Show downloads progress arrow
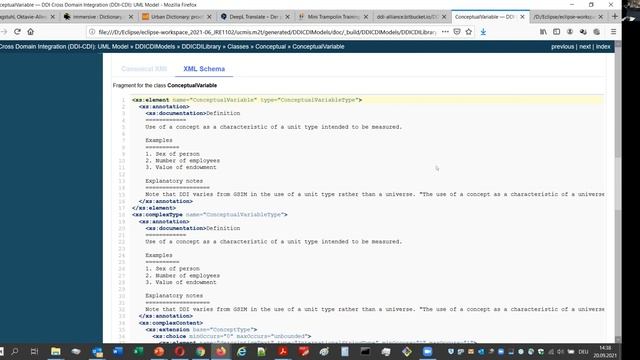The width and height of the screenshot is (640, 360). tap(483, 32)
